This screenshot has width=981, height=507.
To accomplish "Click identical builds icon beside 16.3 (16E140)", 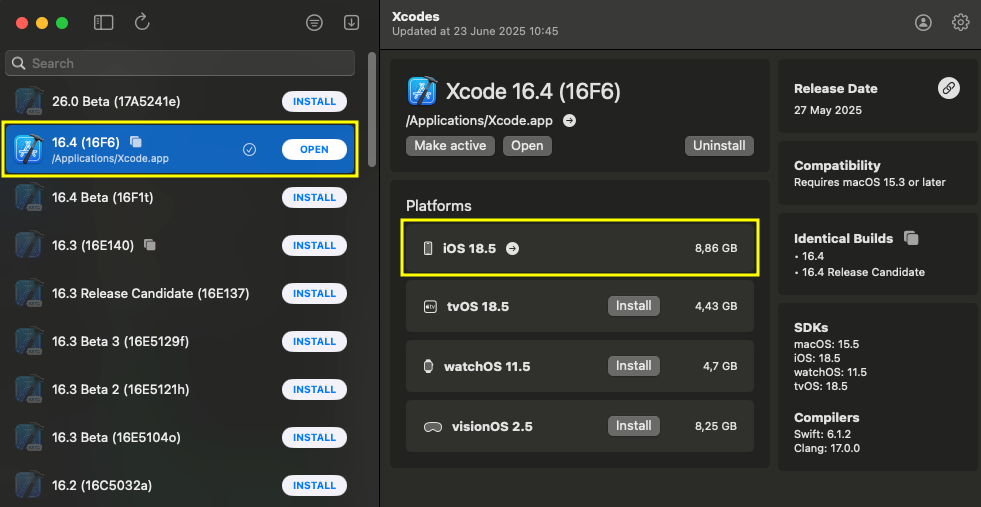I will pyautogui.click(x=150, y=245).
